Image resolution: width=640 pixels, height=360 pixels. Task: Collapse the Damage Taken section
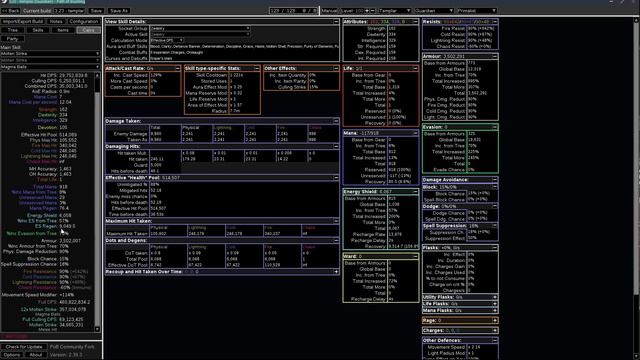coord(336,121)
